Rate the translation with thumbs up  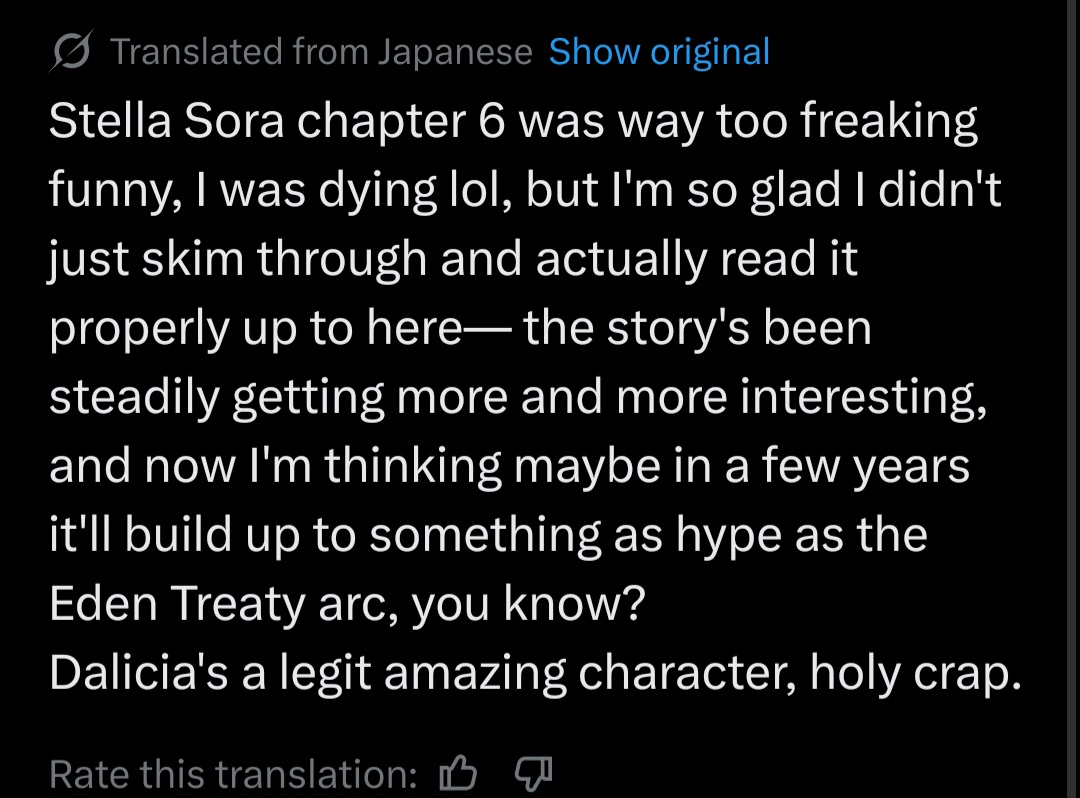pyautogui.click(x=458, y=773)
